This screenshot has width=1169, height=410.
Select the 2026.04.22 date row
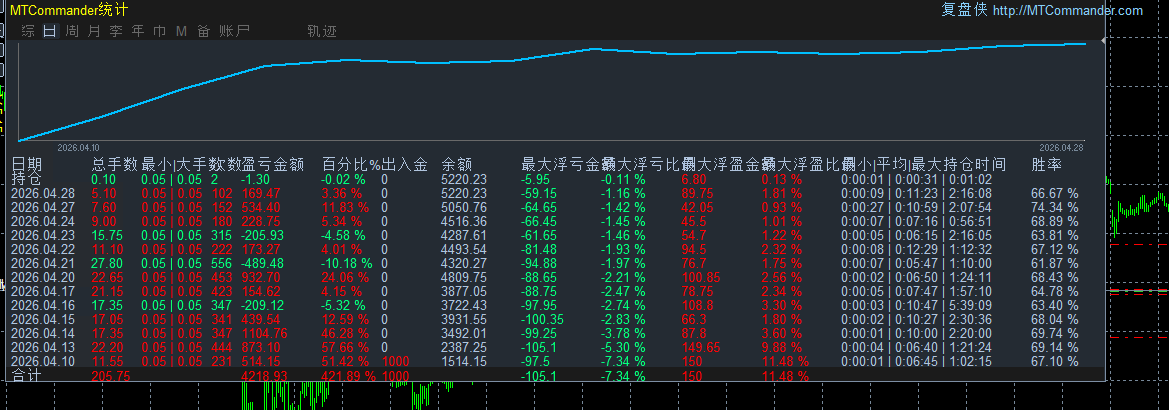[44, 249]
